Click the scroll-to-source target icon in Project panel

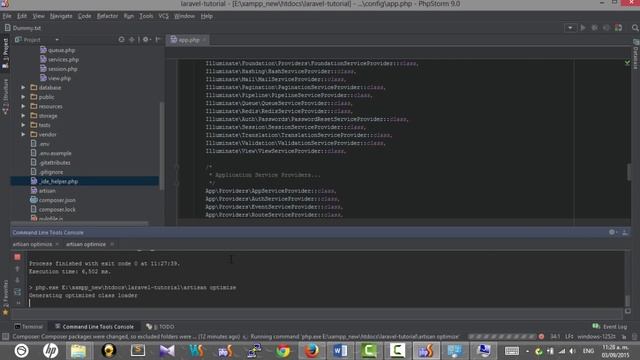click(121, 40)
